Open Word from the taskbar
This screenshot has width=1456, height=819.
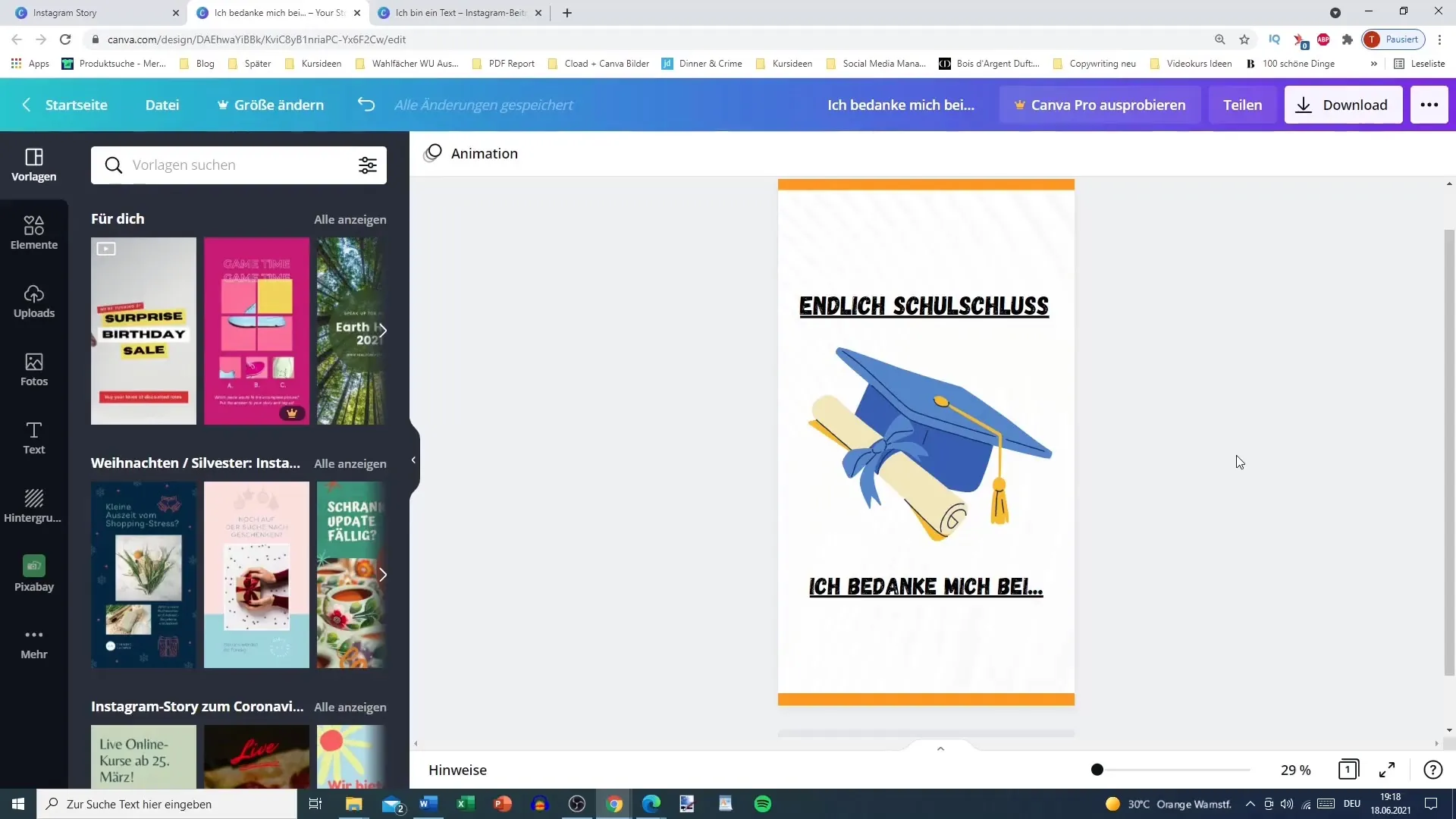tap(428, 804)
